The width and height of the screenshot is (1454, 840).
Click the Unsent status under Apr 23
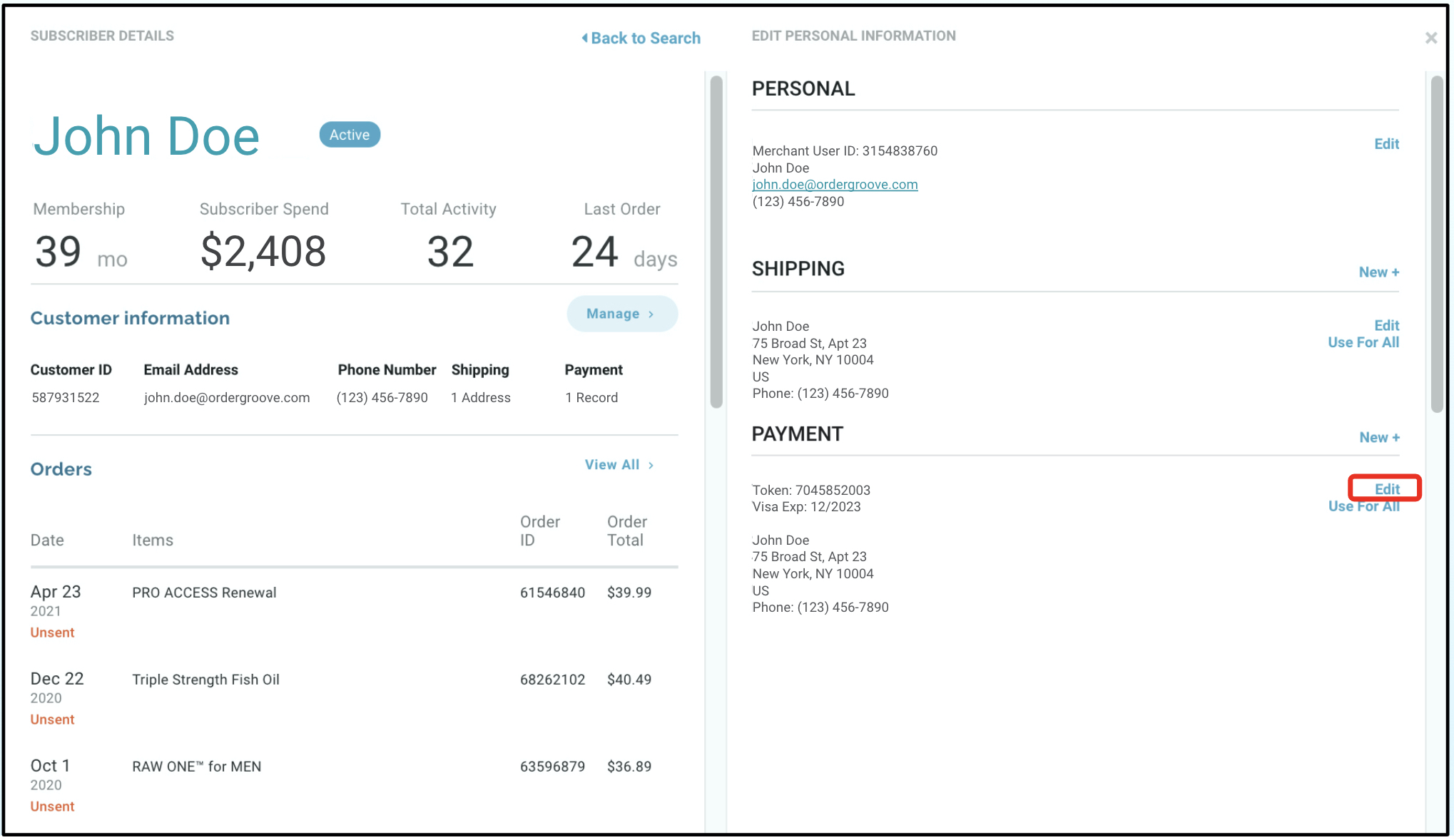[52, 632]
